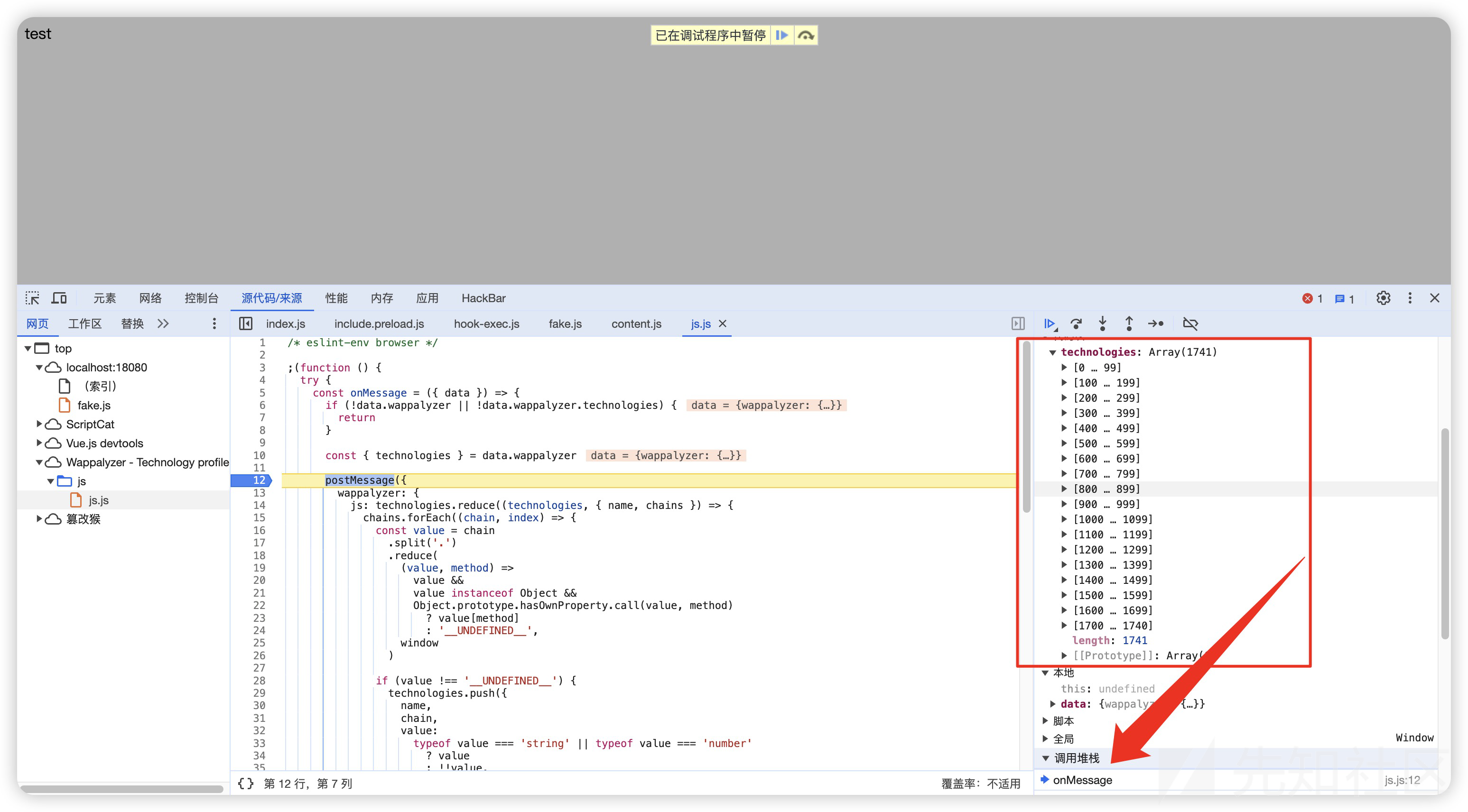Open the HackBar tab
This screenshot has width=1468, height=812.
point(483,298)
